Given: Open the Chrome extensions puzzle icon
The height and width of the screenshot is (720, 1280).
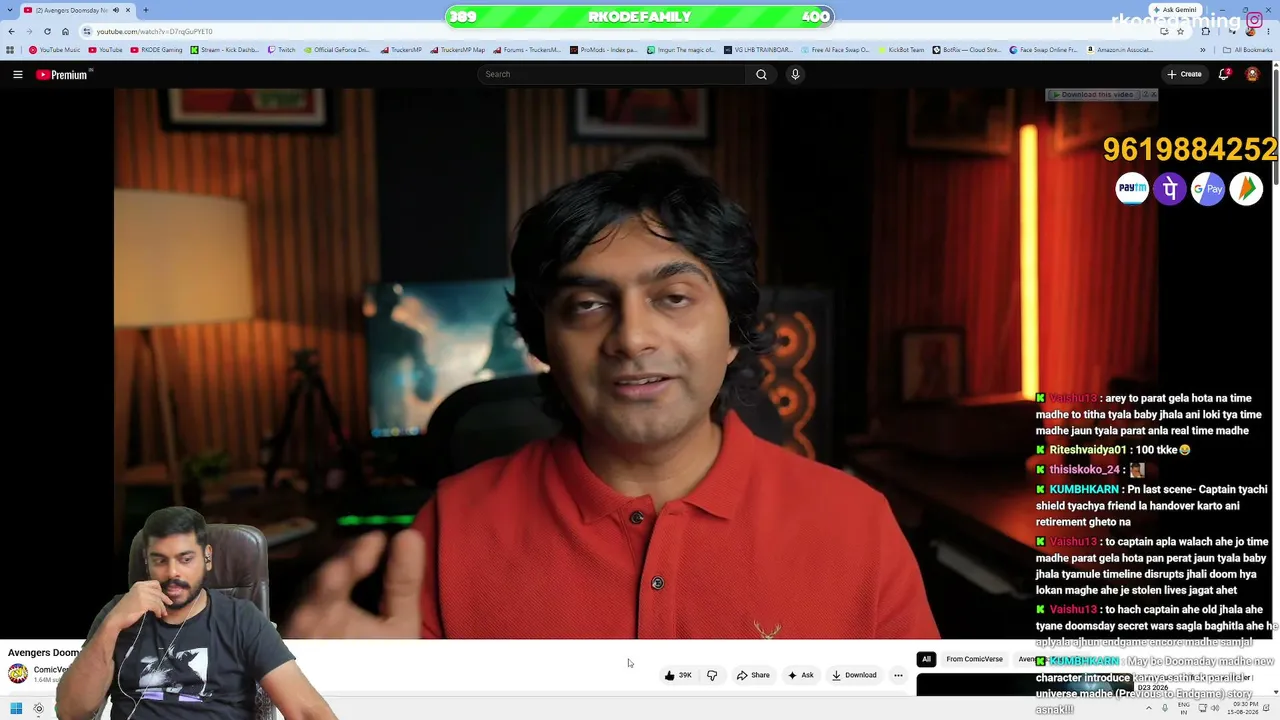Looking at the screenshot, I should click(1205, 31).
